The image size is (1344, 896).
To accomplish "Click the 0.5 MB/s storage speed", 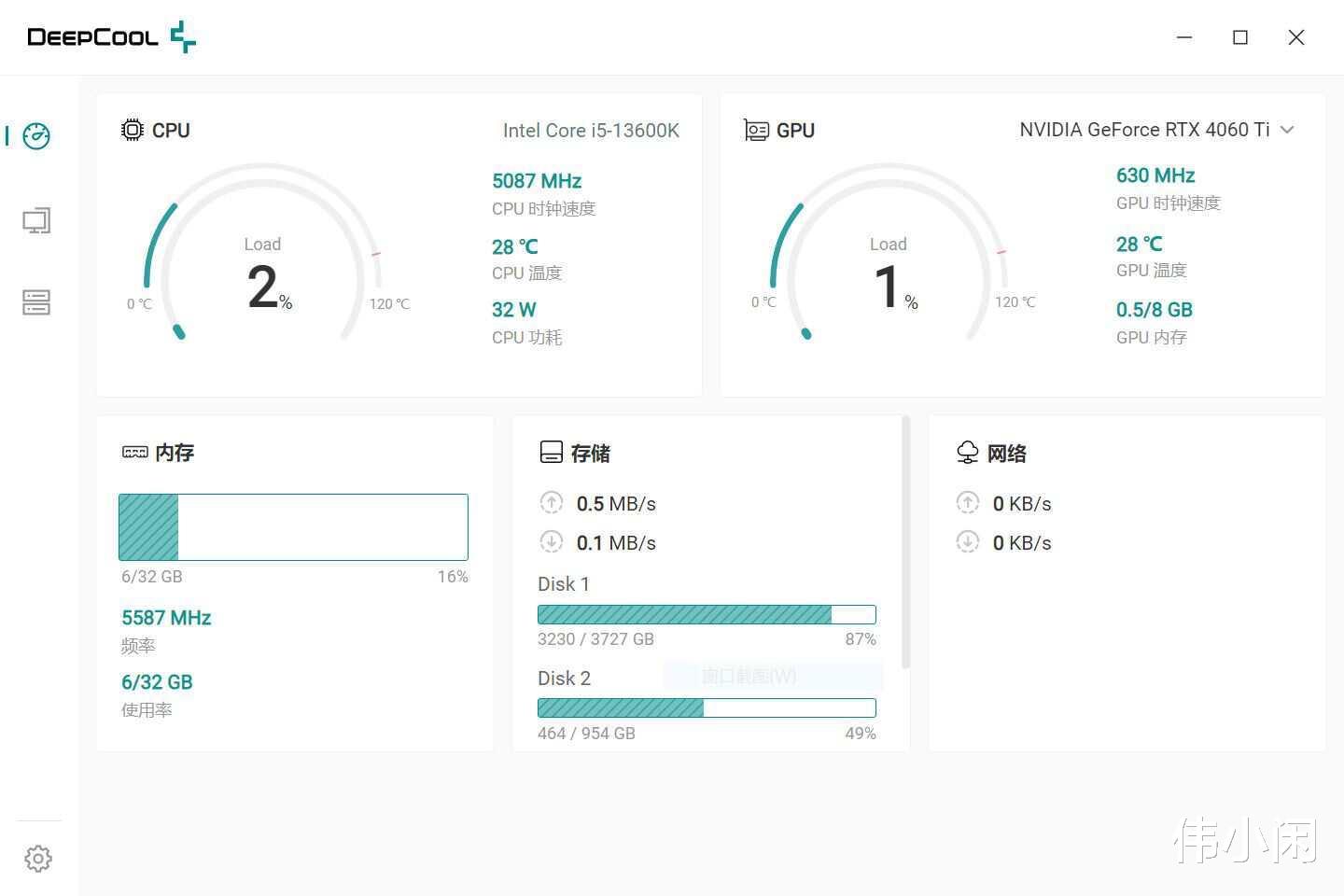I will (x=616, y=504).
